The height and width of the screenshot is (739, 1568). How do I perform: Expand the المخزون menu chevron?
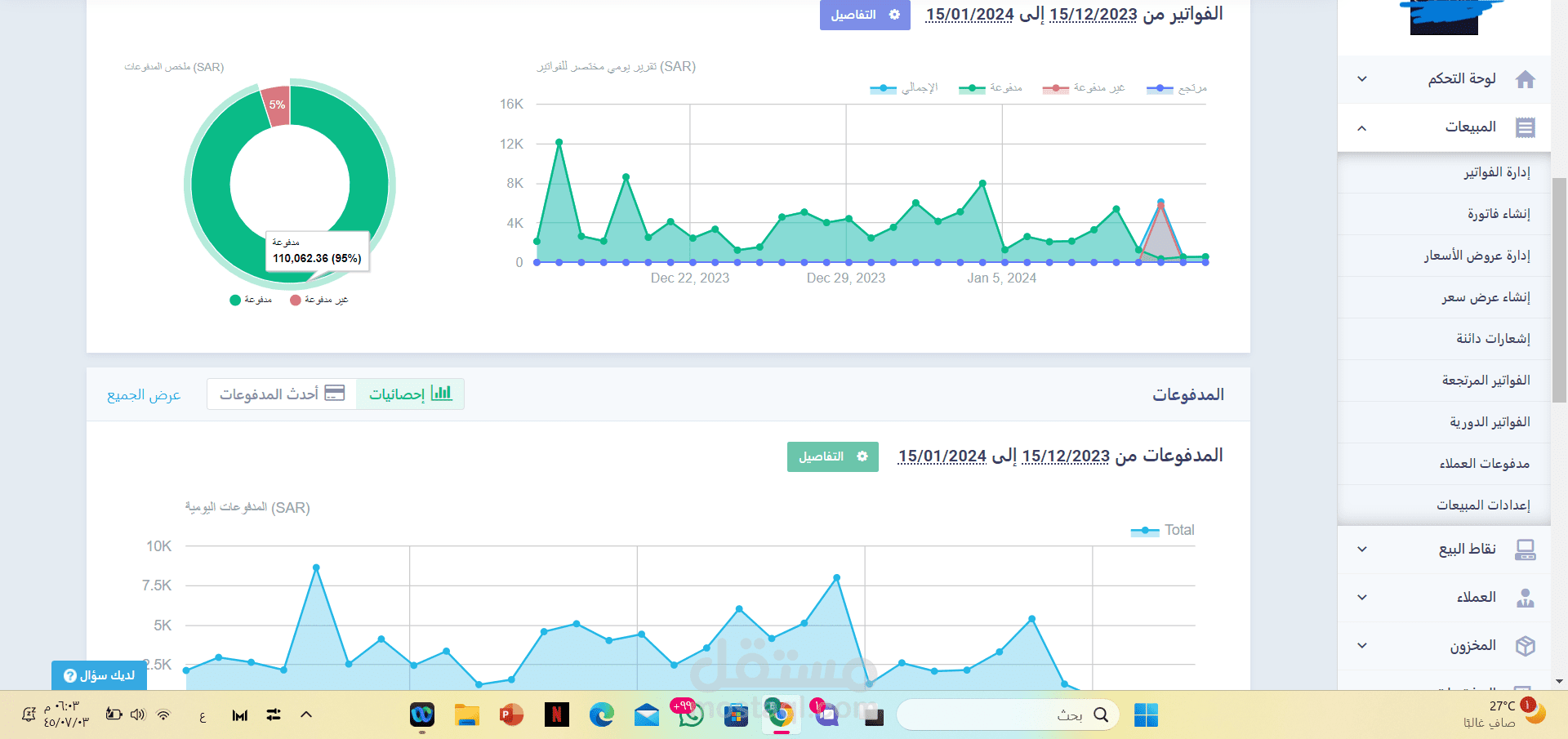tap(1362, 646)
